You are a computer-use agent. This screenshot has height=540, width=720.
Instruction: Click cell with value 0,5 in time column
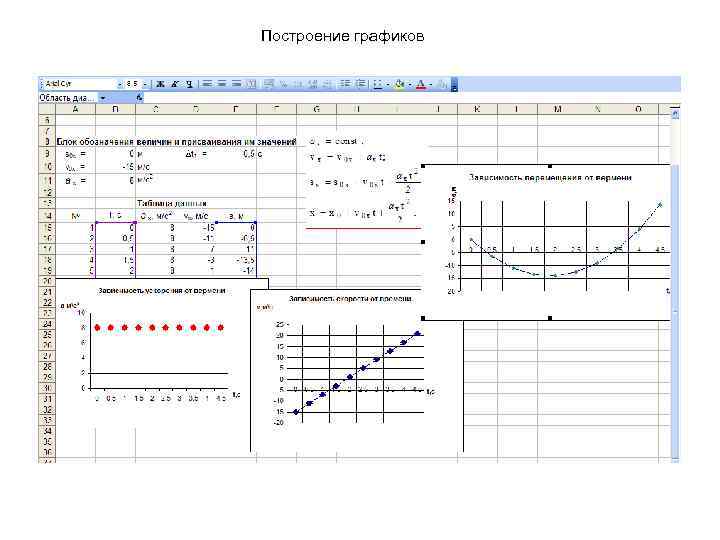115,238
